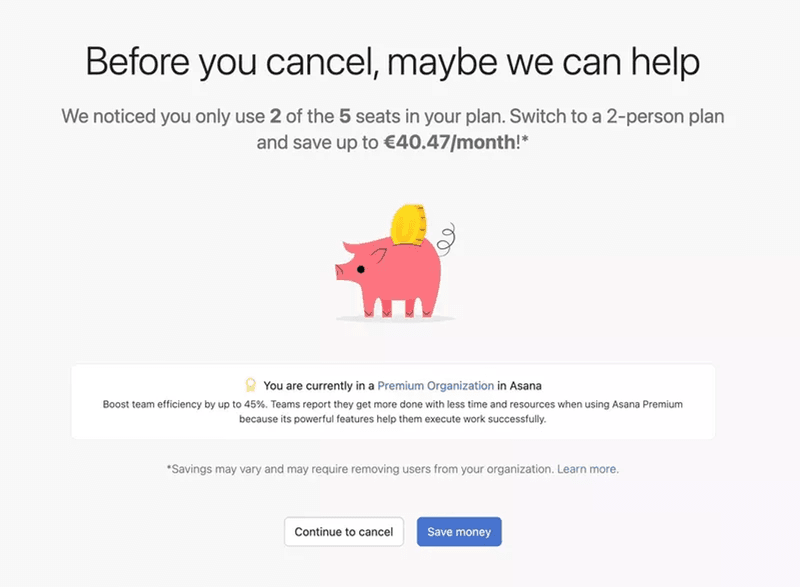Screen dimensions: 800x587
Task: Click the yellow padlock icon beside the Premium message
Action: point(248,384)
